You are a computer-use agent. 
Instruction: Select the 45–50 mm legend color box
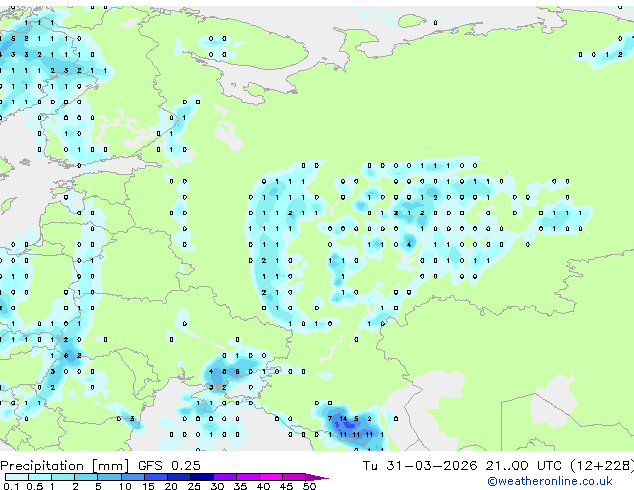coord(294,477)
